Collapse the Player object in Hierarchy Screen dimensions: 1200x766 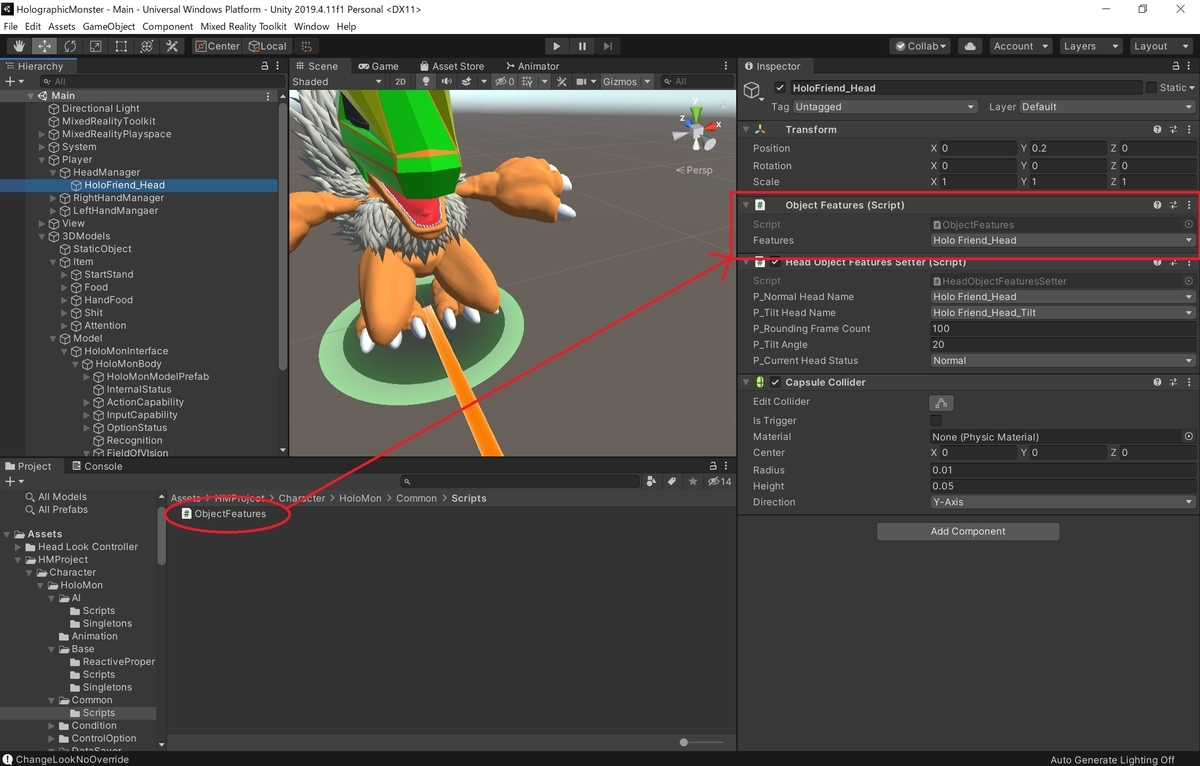(x=42, y=160)
